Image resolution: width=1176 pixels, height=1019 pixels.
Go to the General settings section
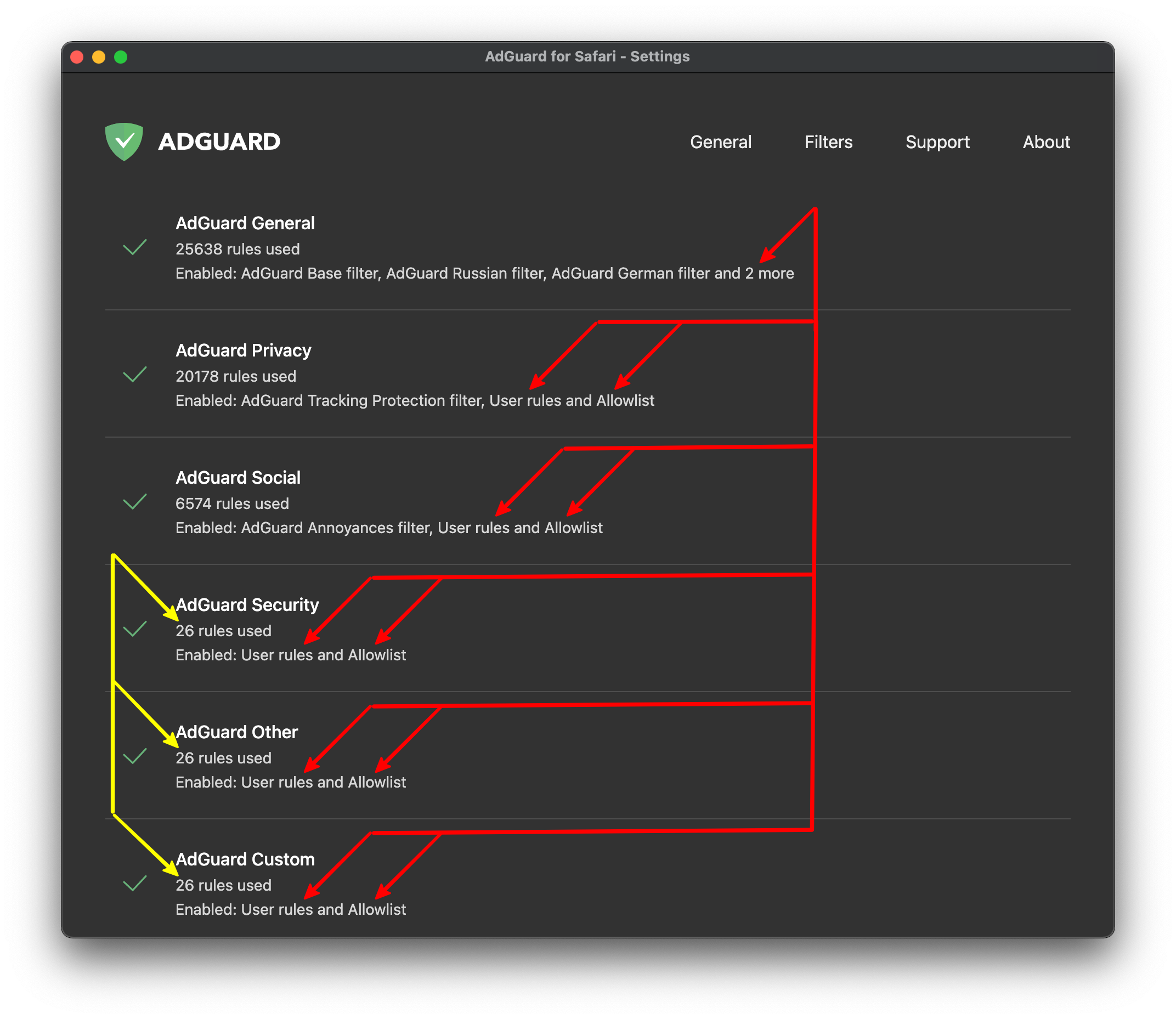721,142
